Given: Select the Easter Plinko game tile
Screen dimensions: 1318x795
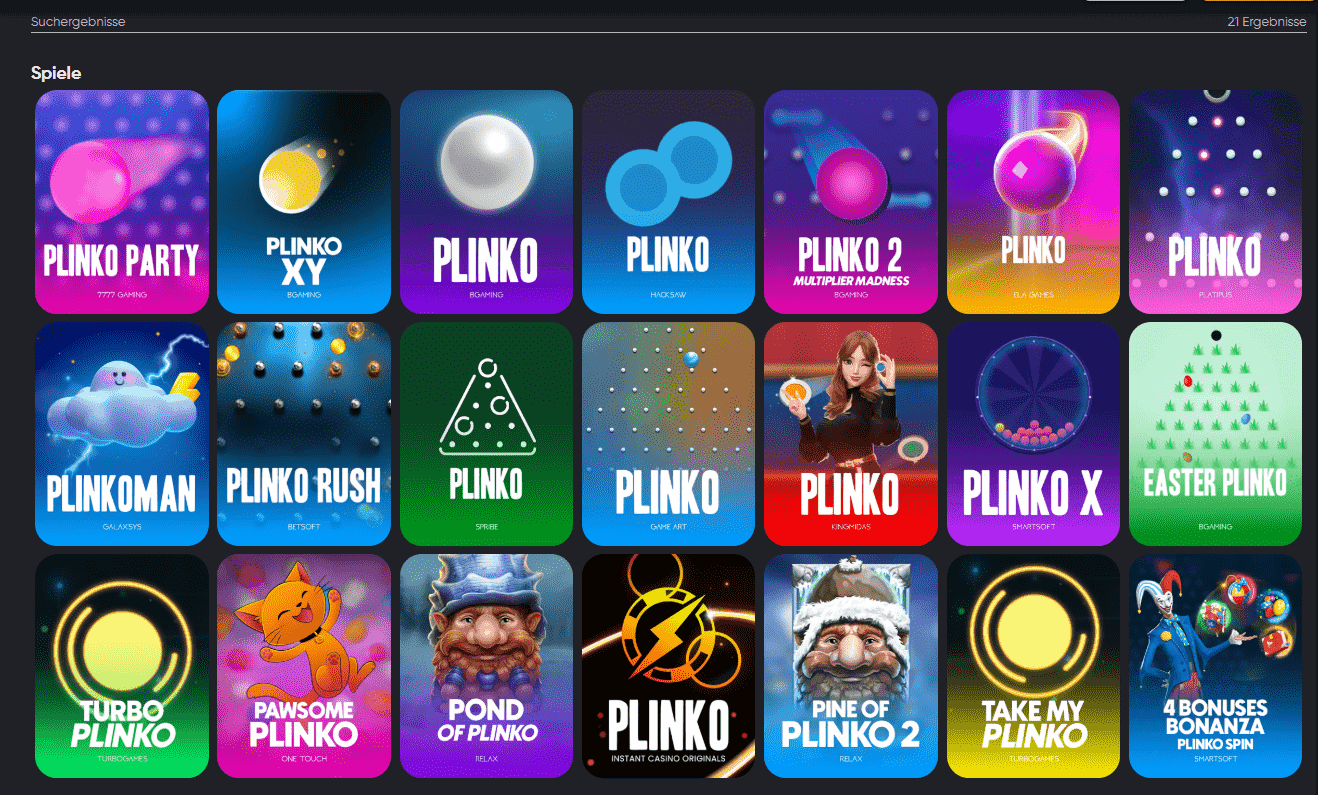Looking at the screenshot, I should (1216, 434).
